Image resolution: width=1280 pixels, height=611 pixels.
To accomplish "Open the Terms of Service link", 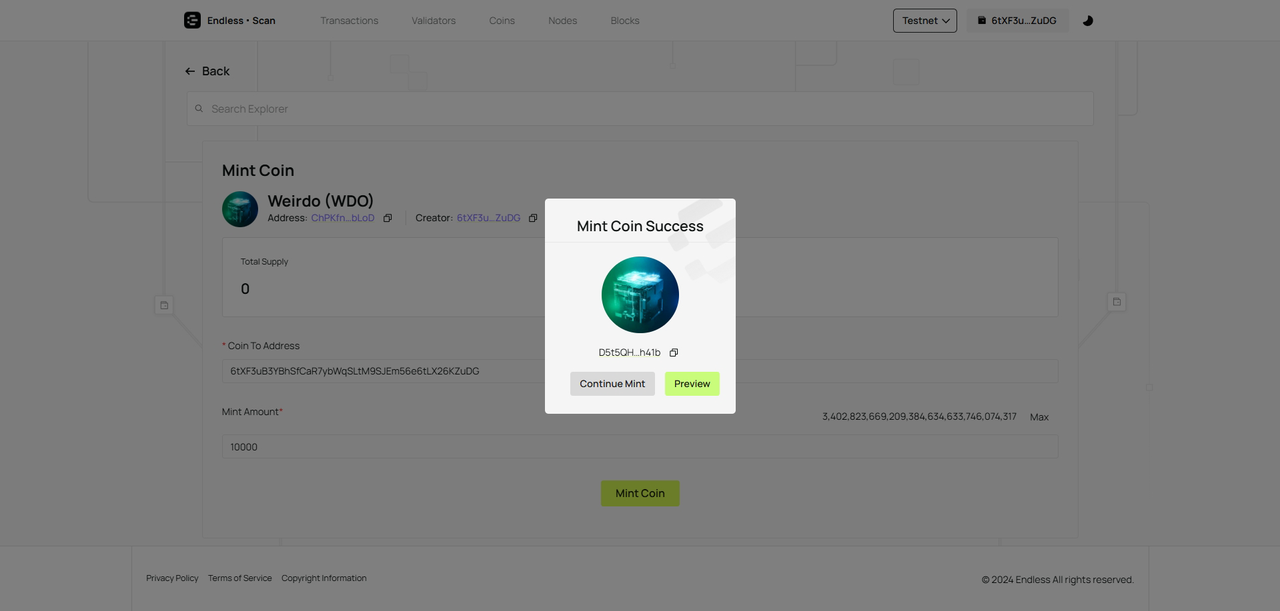I will coord(240,578).
